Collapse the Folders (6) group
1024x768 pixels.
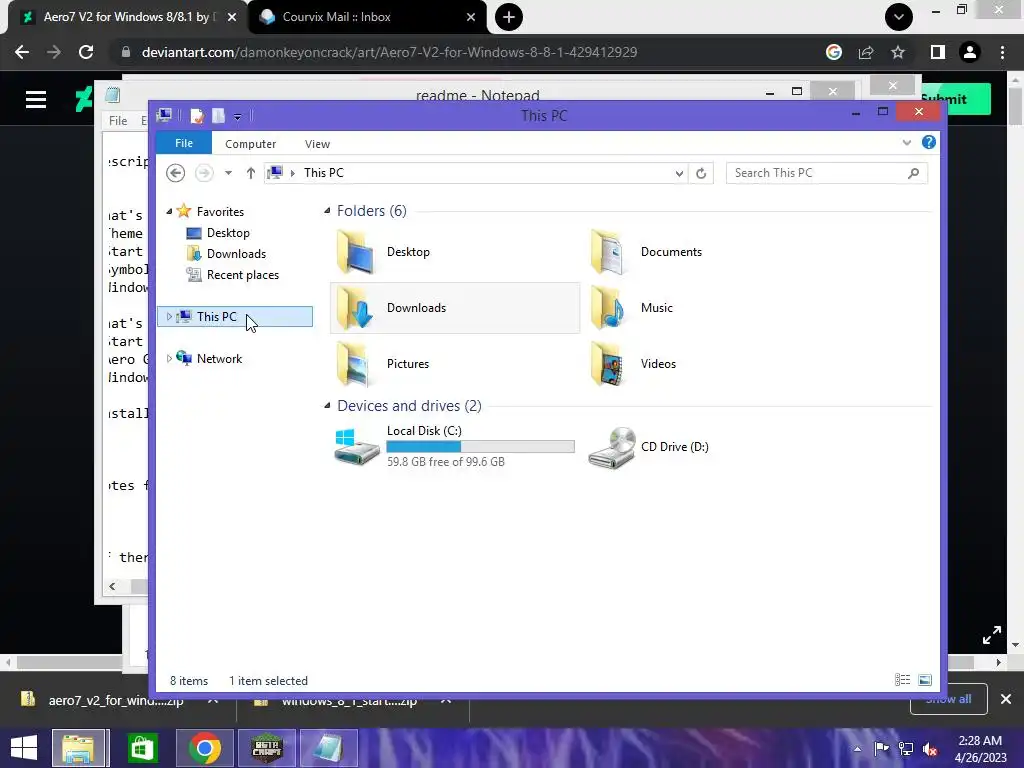pos(327,210)
